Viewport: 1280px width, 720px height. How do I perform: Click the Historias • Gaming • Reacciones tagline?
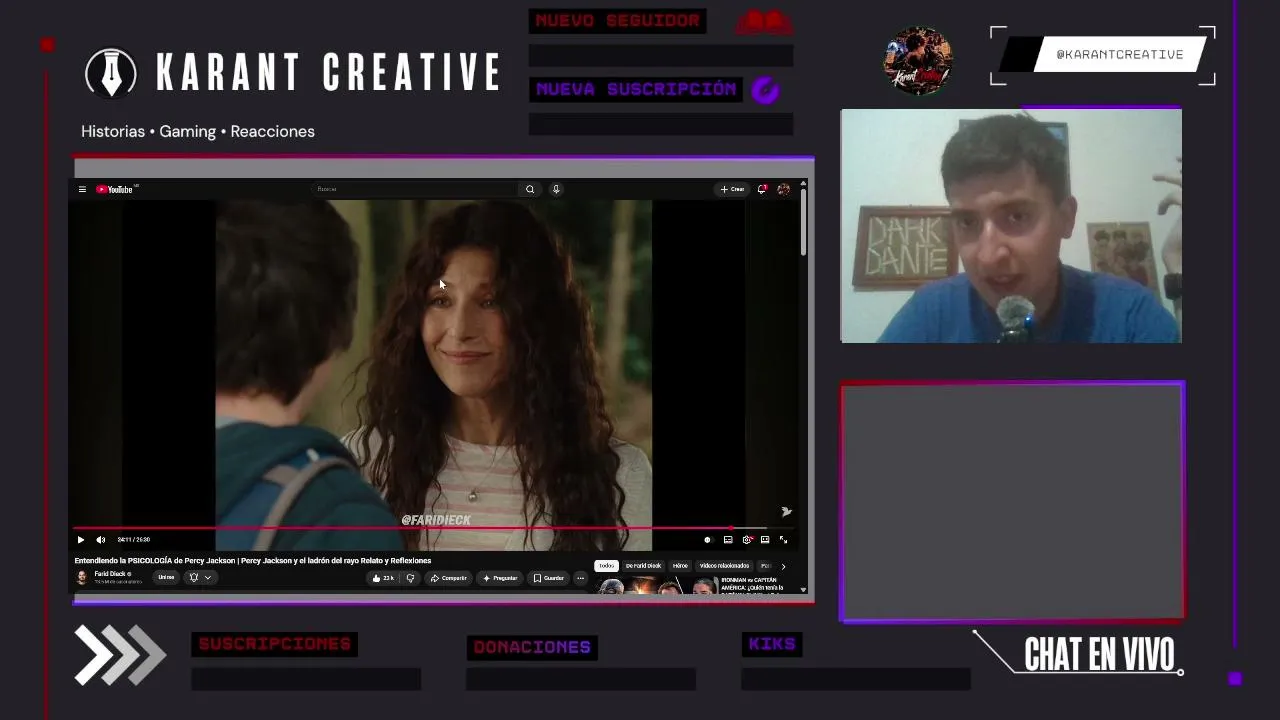click(198, 131)
